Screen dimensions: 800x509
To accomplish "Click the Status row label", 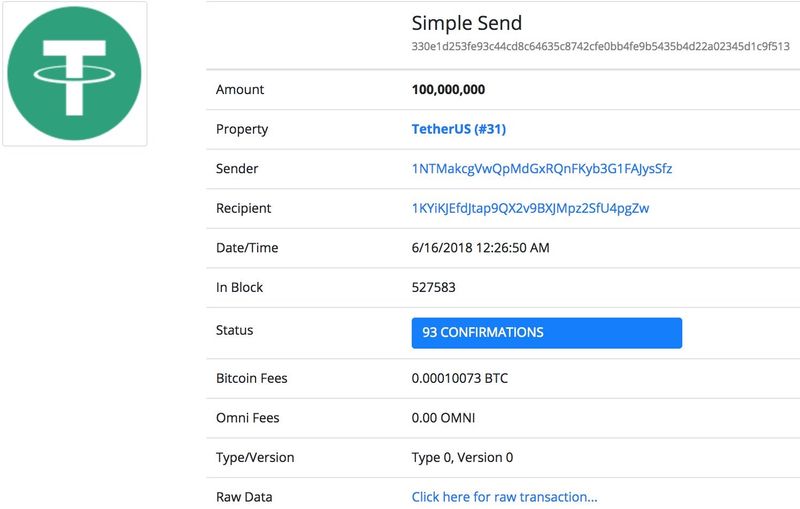I will [234, 330].
